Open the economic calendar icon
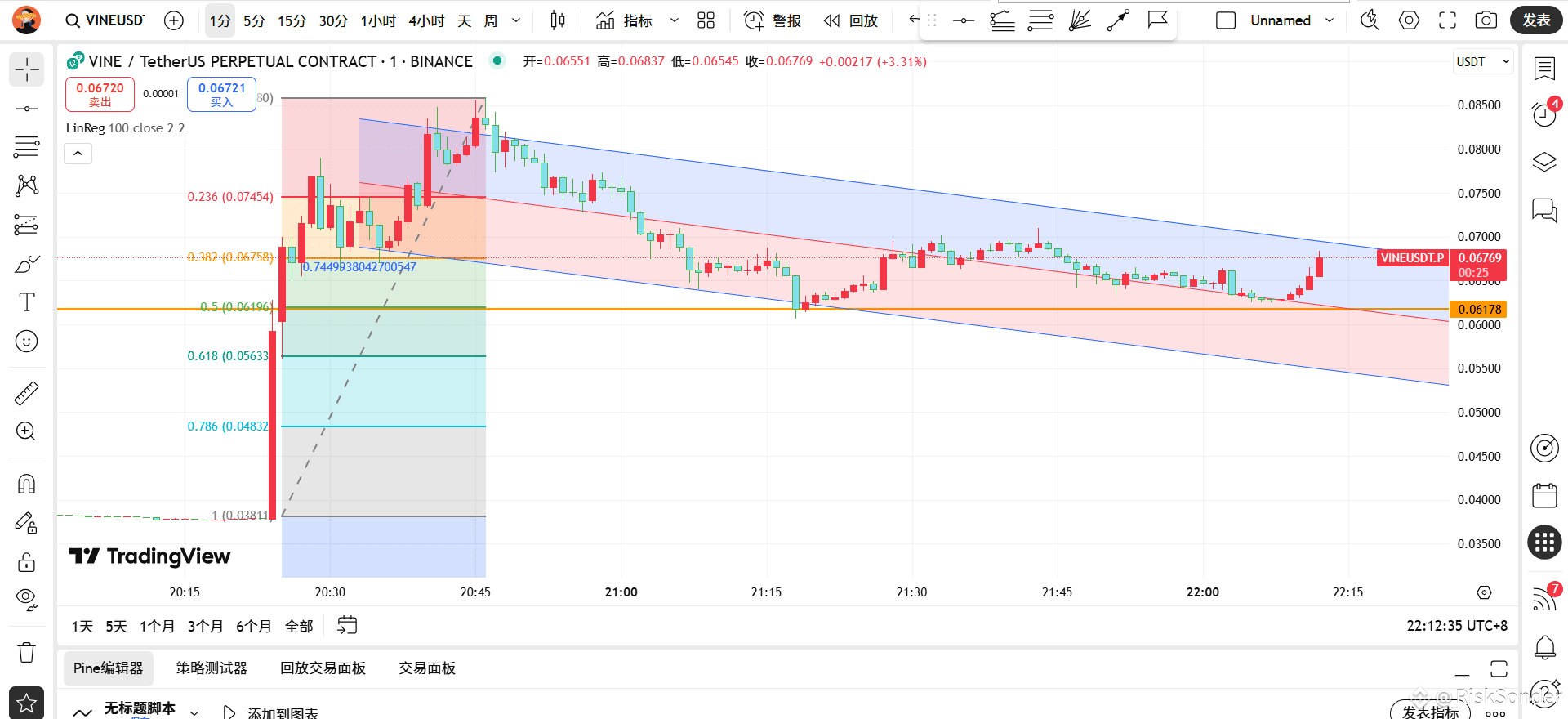This screenshot has width=1568, height=719. click(1544, 495)
